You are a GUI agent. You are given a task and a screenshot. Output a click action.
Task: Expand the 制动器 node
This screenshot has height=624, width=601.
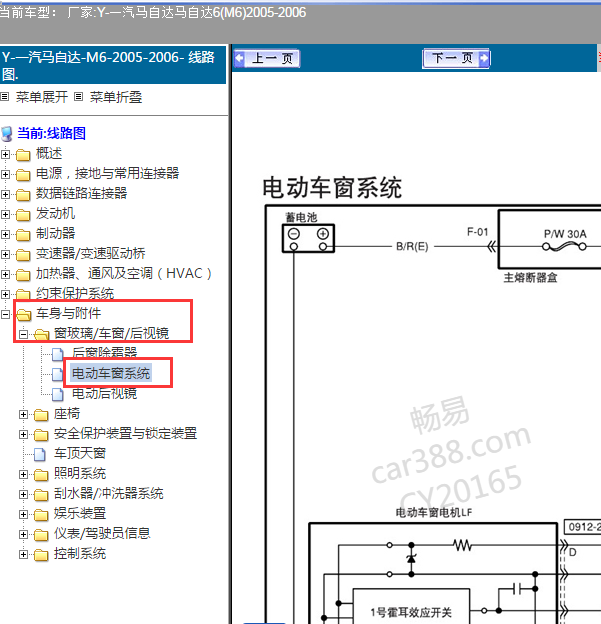[5, 234]
